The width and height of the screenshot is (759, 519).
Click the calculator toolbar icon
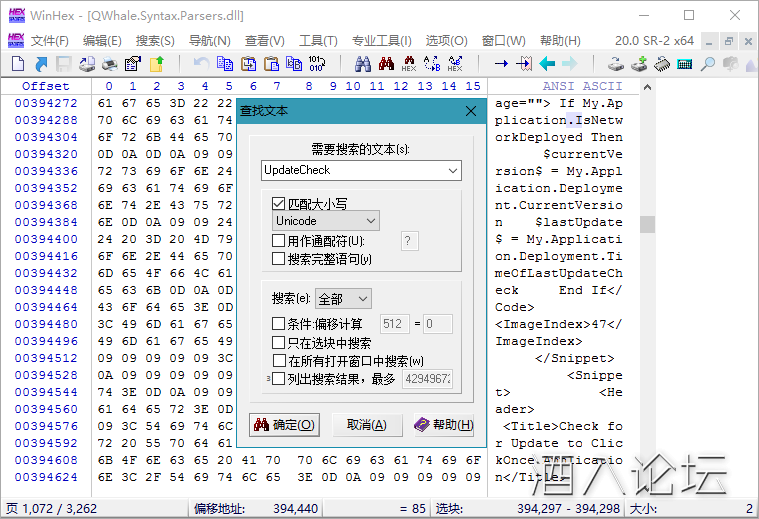coord(685,64)
